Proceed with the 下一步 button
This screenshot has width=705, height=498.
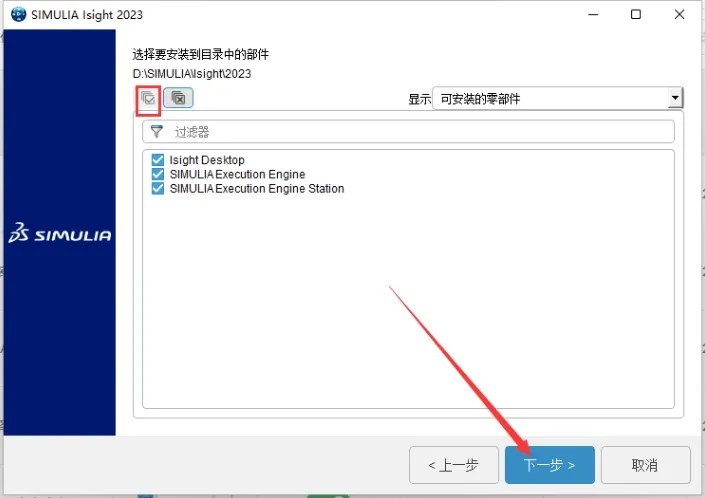tap(549, 465)
